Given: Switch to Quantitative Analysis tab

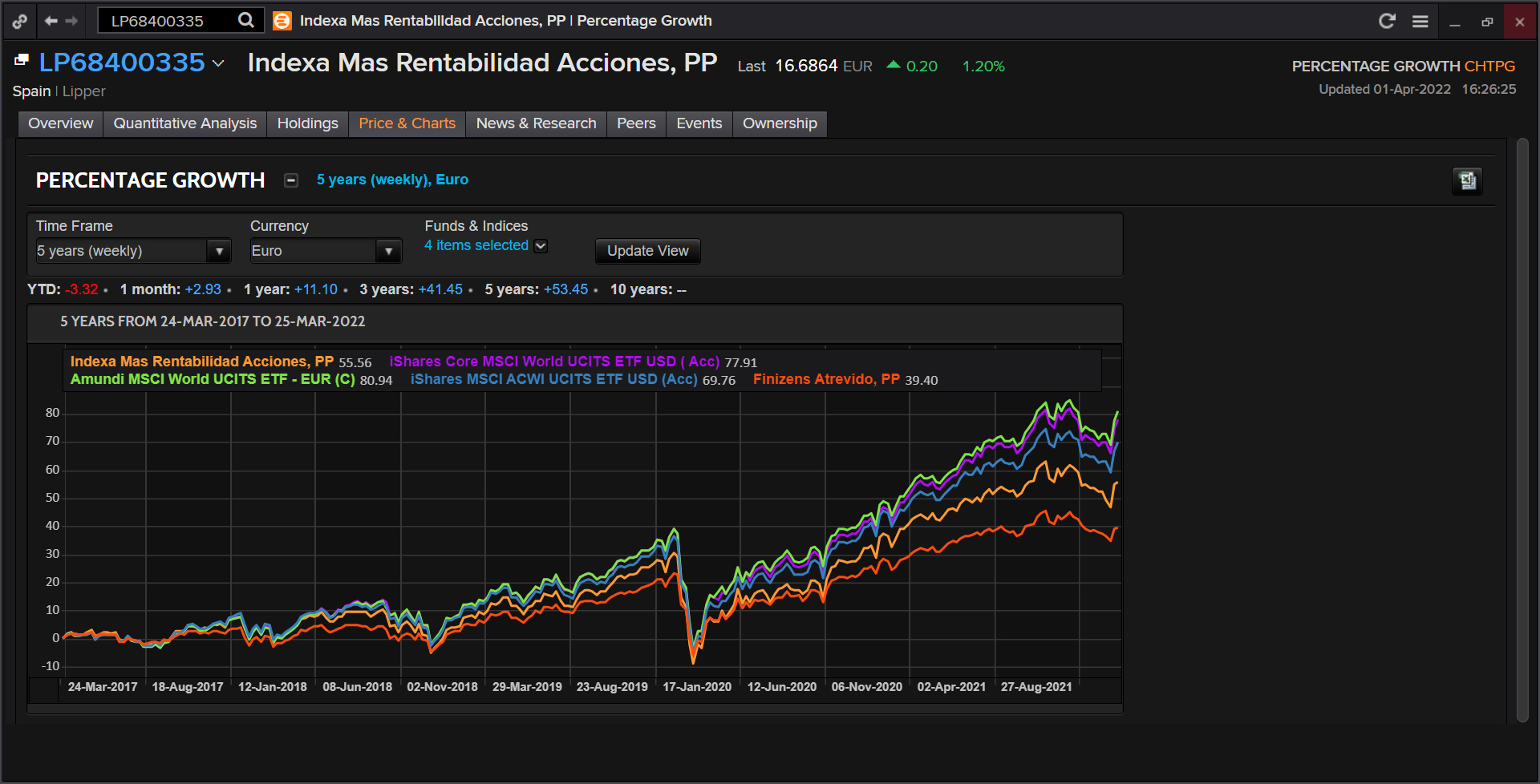Looking at the screenshot, I should 185,123.
